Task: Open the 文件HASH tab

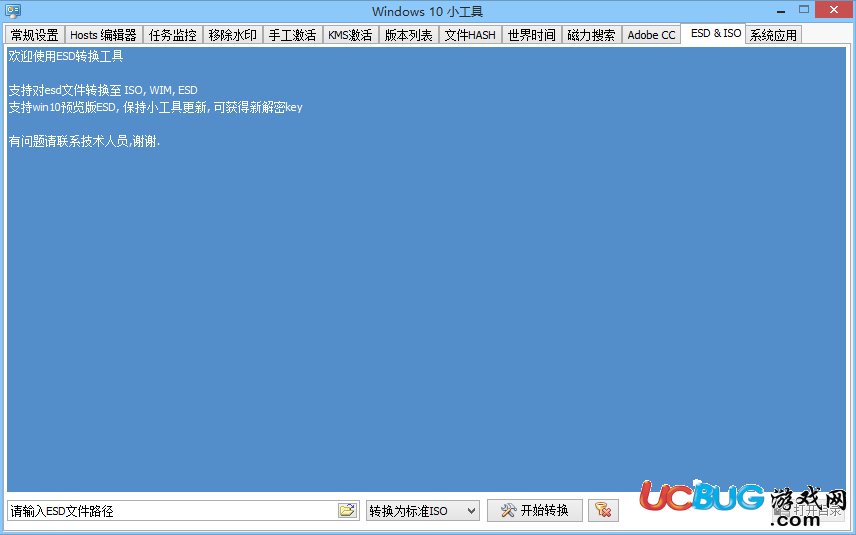Action: coord(469,35)
